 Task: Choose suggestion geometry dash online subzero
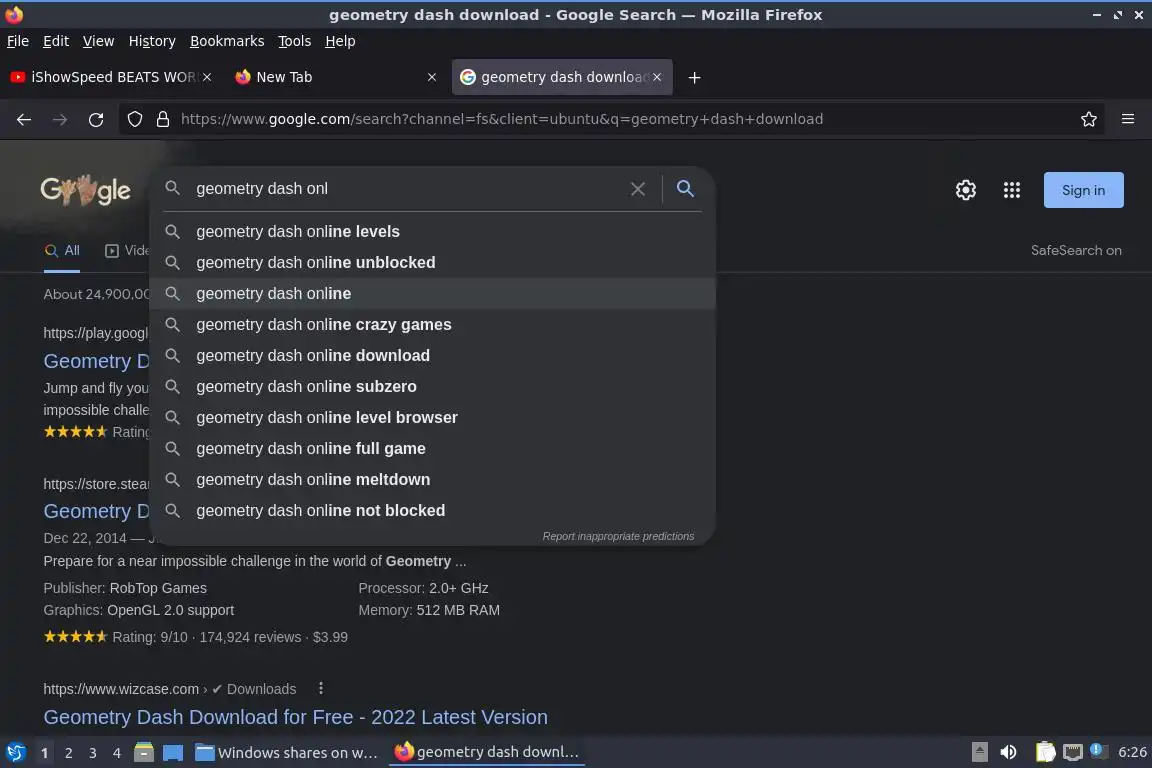(432, 386)
